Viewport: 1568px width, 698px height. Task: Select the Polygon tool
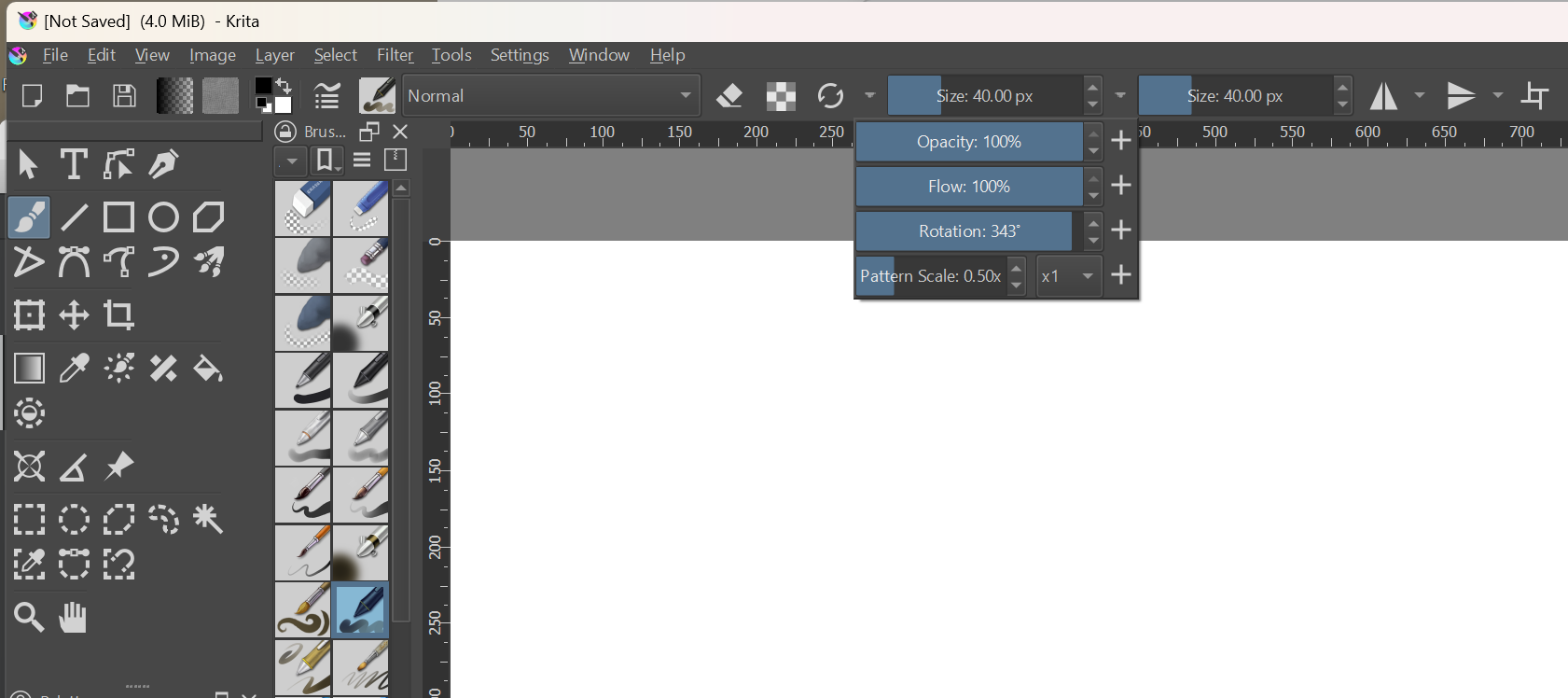[x=208, y=217]
